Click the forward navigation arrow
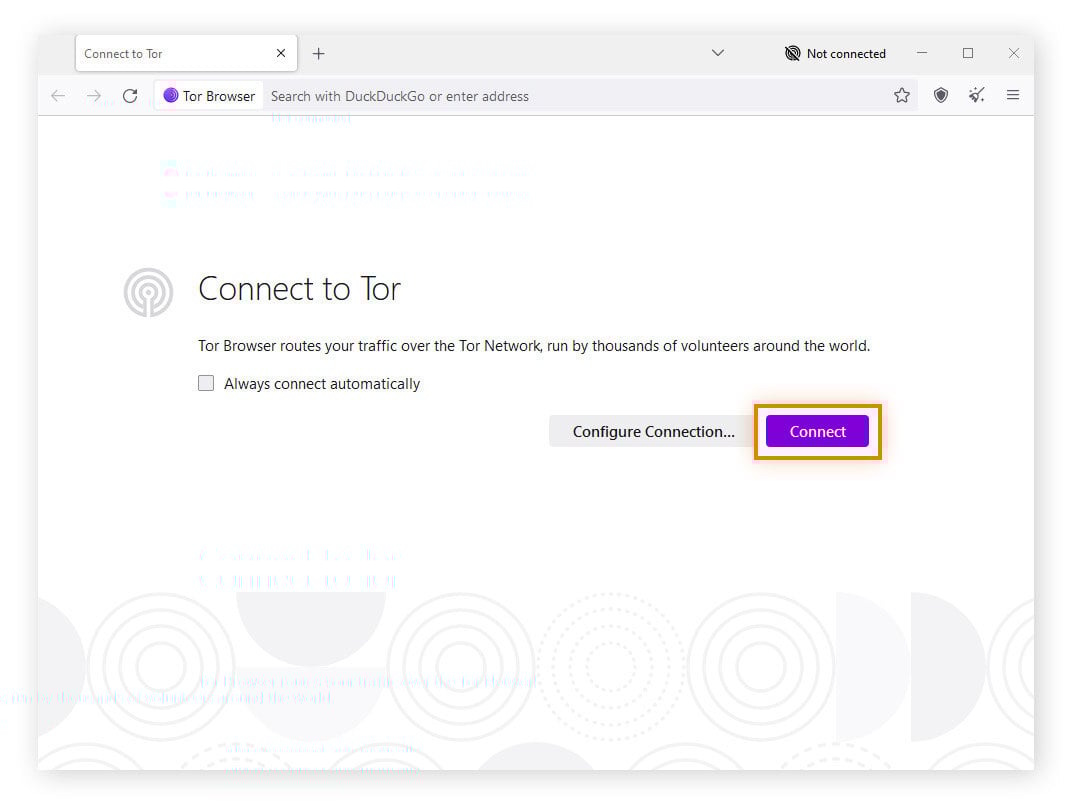The image size is (1072, 806). pos(93,95)
